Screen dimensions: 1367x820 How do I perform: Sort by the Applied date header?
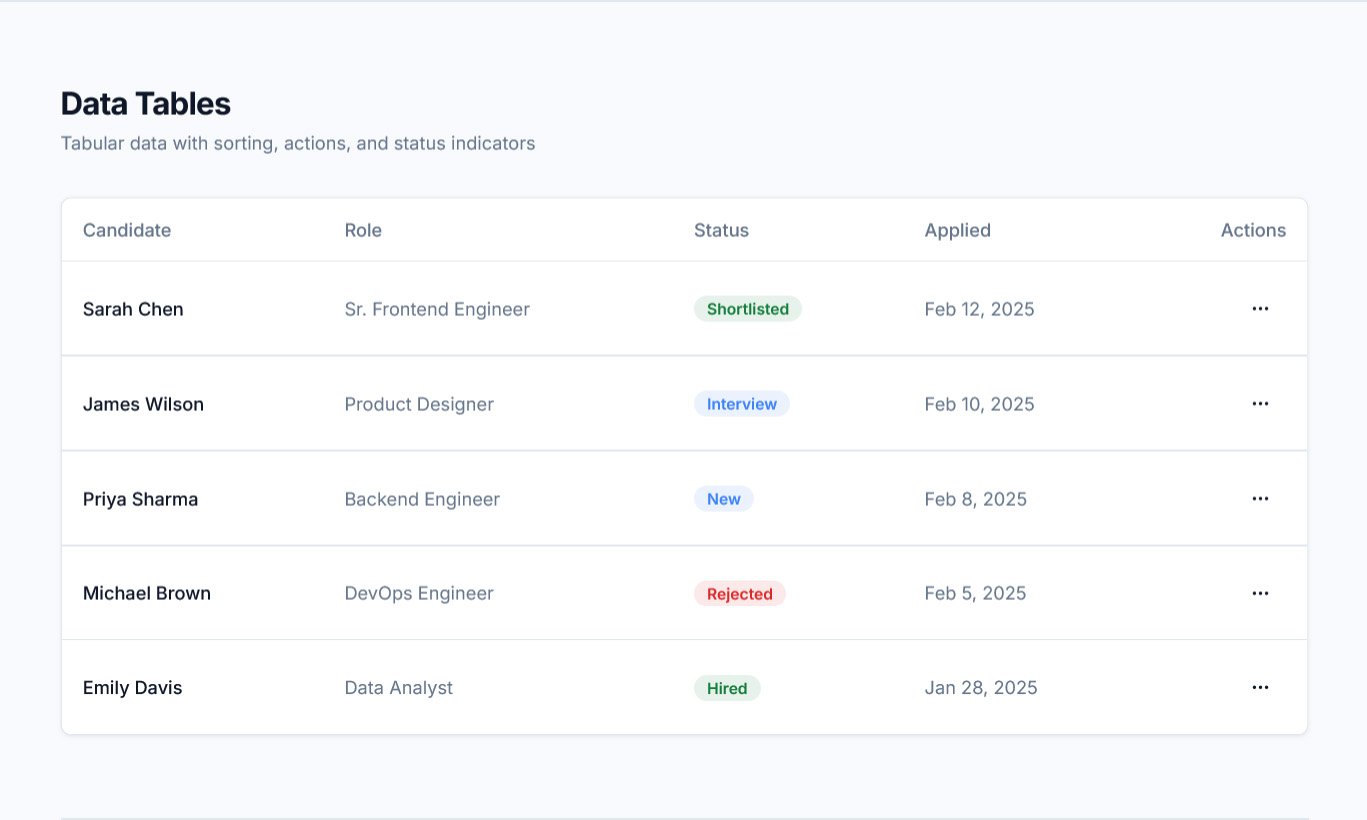(957, 230)
